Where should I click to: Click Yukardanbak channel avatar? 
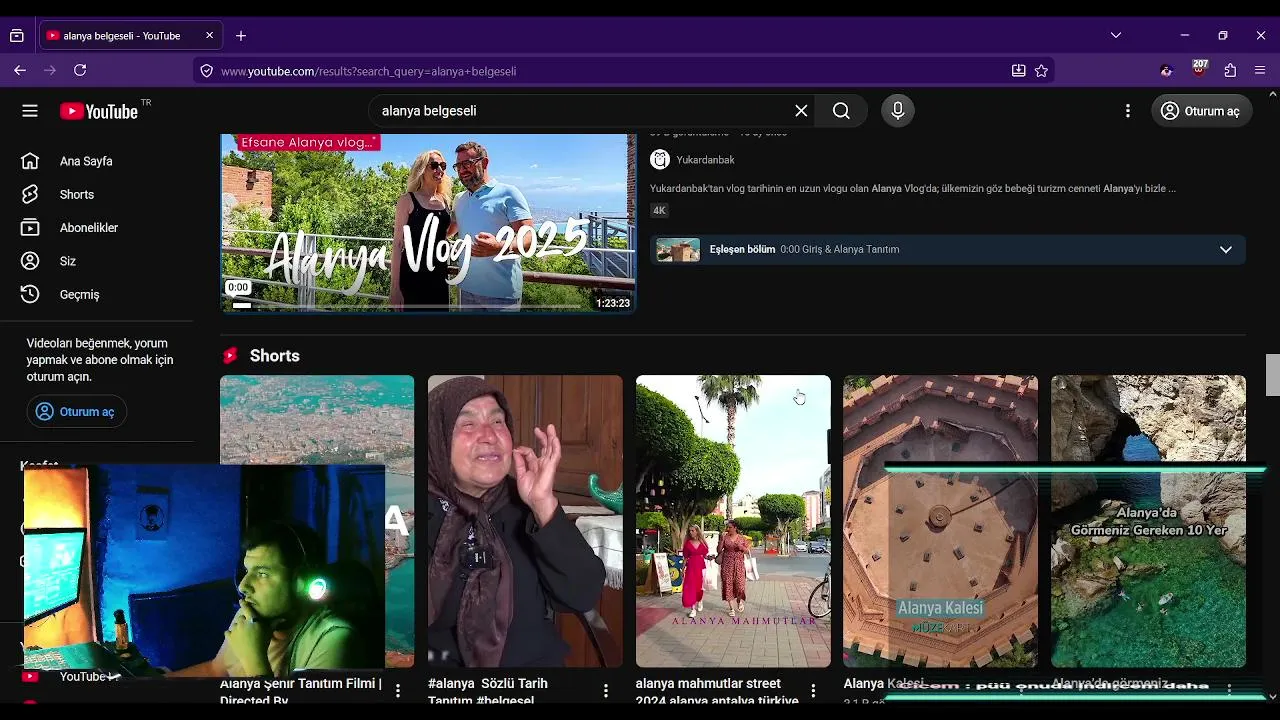point(660,159)
